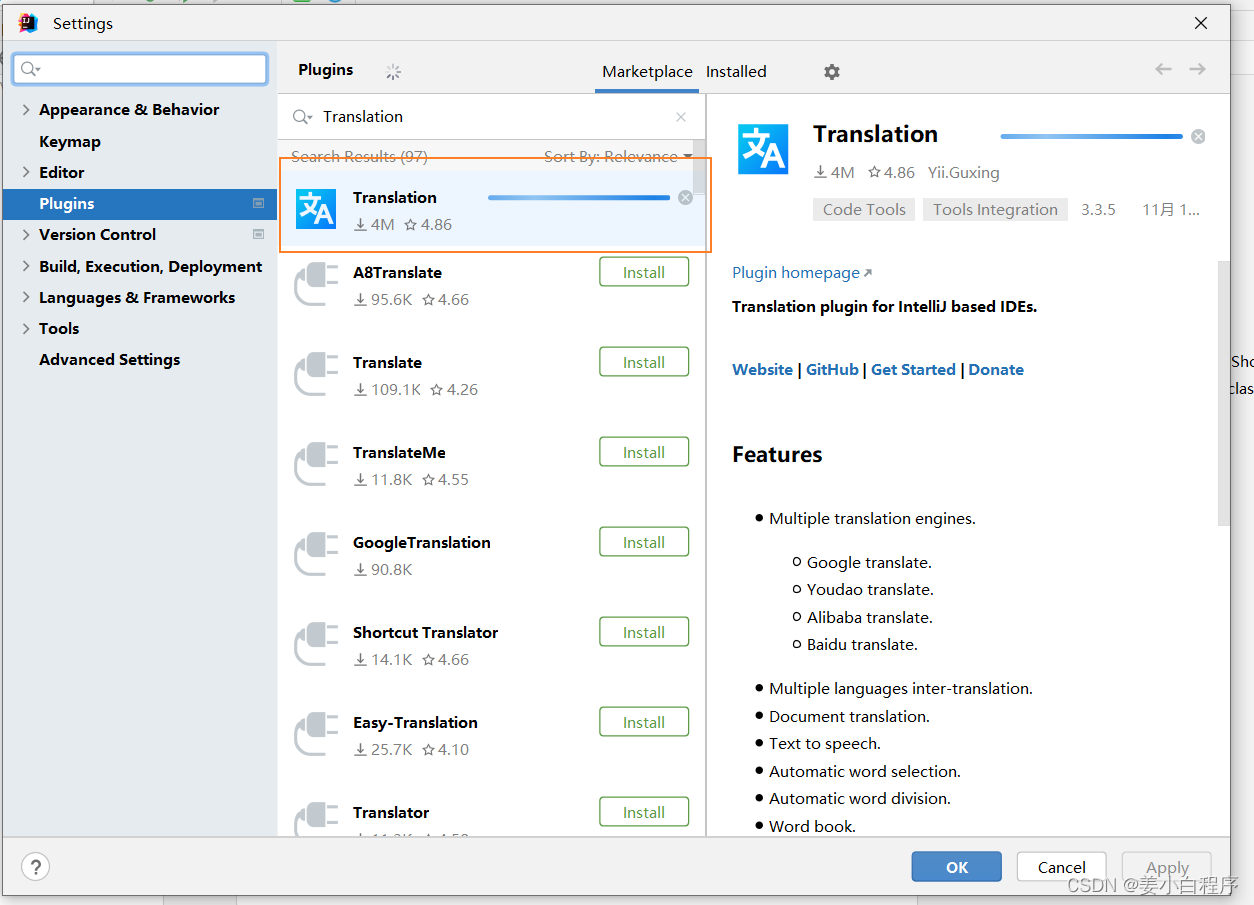1254x905 pixels.
Task: Click the A8Translate plugin icon
Action: [316, 284]
